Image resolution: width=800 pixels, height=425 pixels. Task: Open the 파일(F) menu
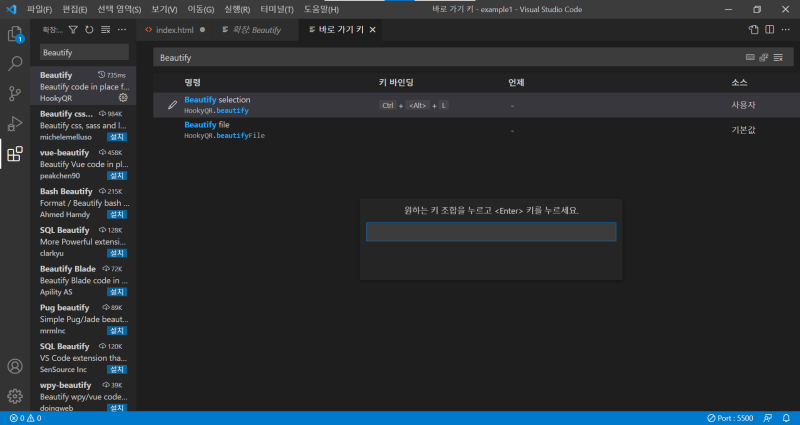[39, 9]
